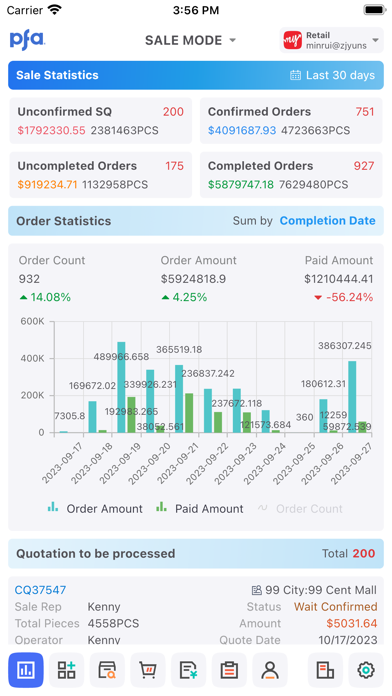
Task: Select the 2023-09-21 paid amount green bar
Action: point(189,413)
